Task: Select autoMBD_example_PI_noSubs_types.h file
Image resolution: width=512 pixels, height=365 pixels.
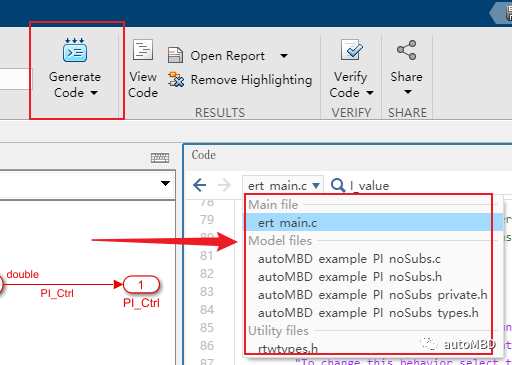Action: 368,313
